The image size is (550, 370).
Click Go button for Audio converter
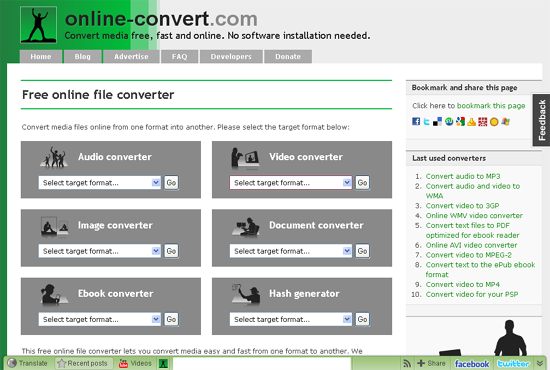tap(171, 183)
